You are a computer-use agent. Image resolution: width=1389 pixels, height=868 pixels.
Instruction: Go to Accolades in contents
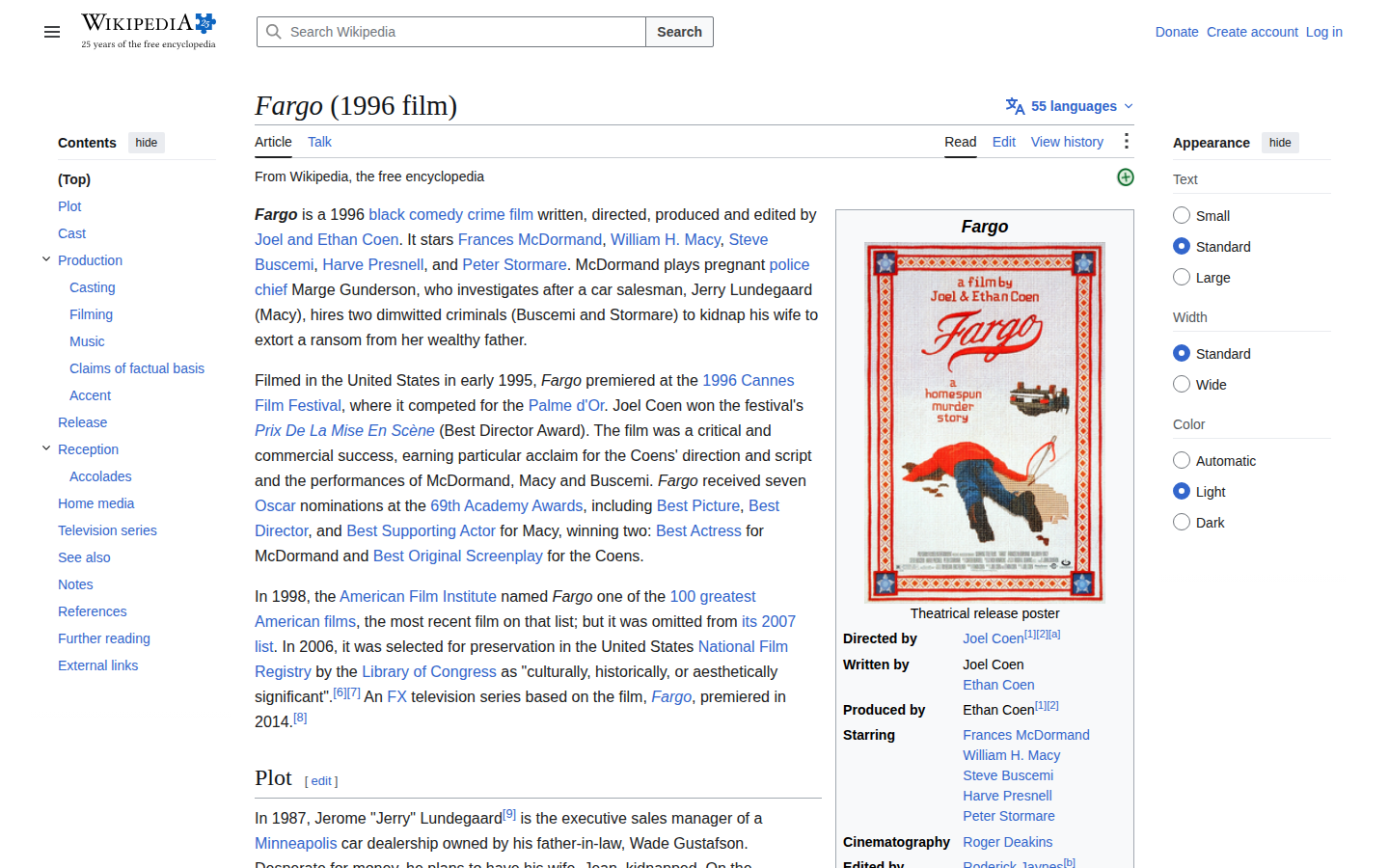[x=100, y=476]
